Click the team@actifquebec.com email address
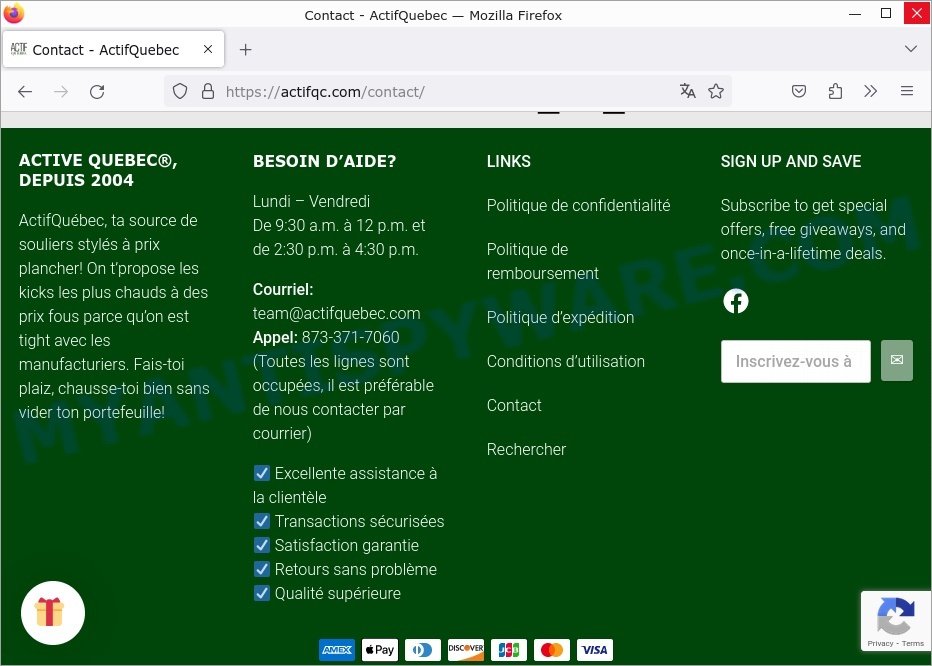This screenshot has height=666, width=932. (x=336, y=313)
